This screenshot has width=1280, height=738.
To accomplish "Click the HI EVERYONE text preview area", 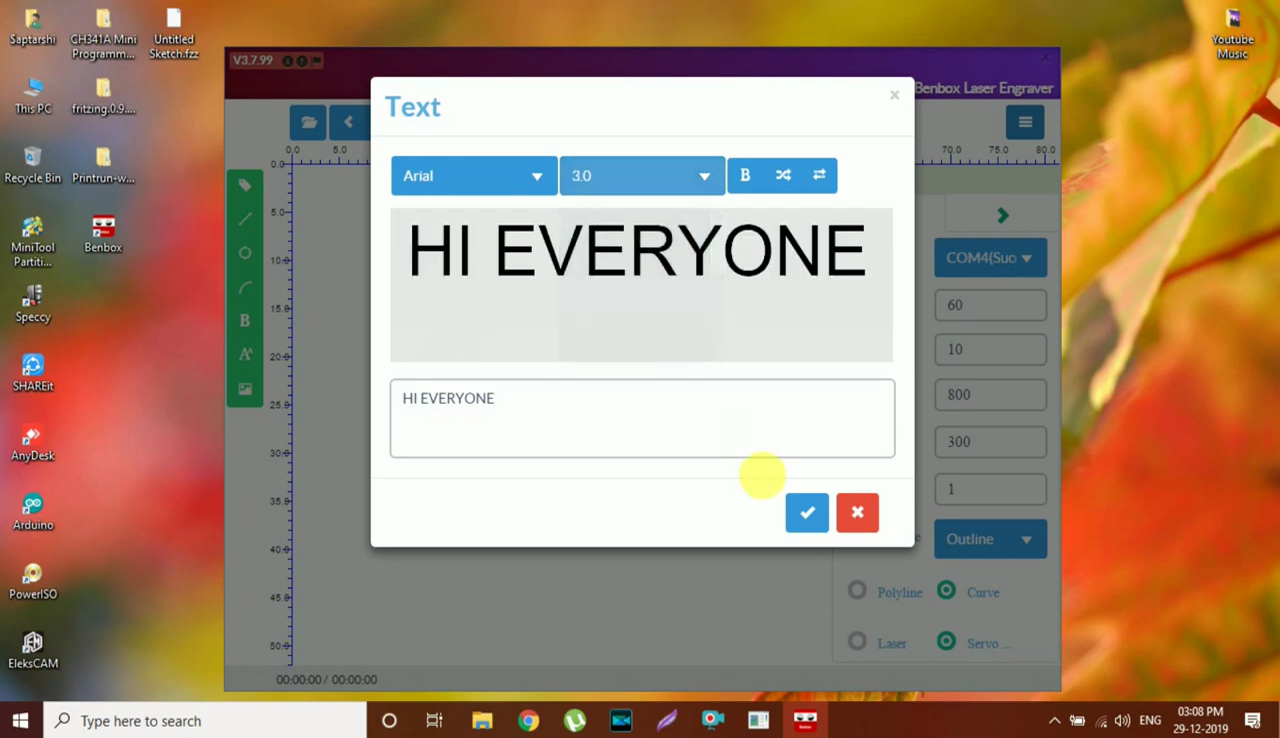I will [641, 285].
